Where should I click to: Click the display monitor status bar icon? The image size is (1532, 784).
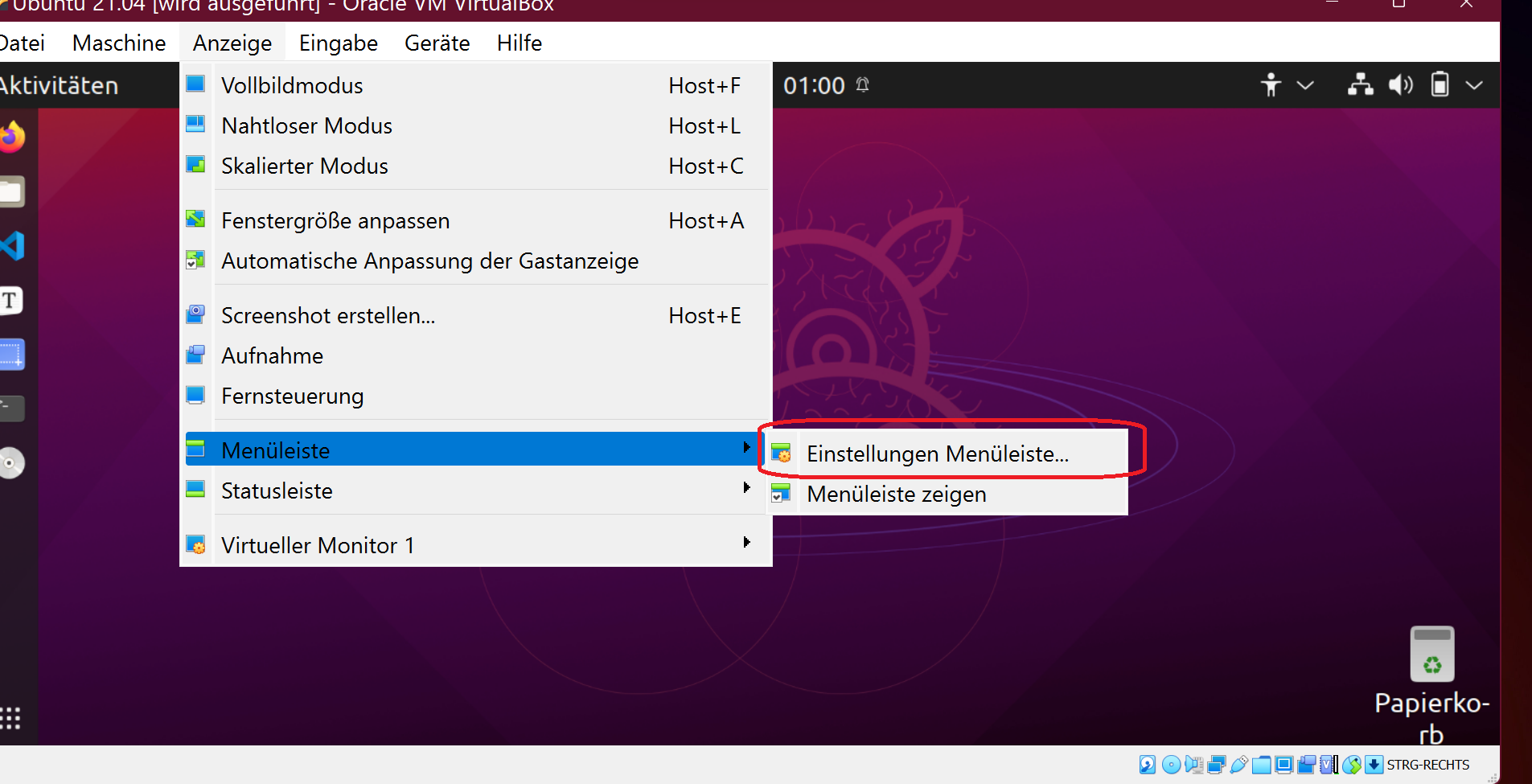coord(1284,764)
